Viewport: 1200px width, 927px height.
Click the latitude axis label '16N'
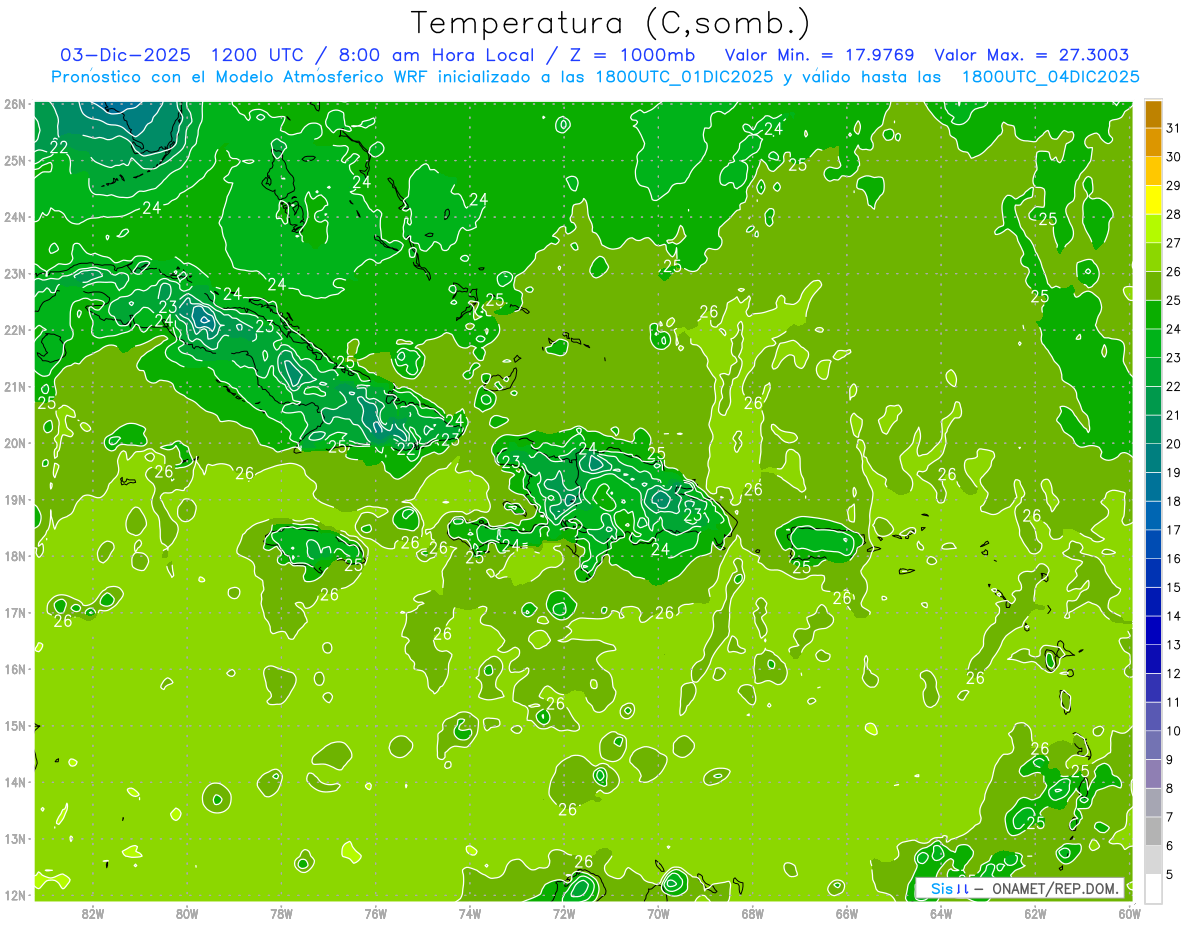[x=15, y=669]
